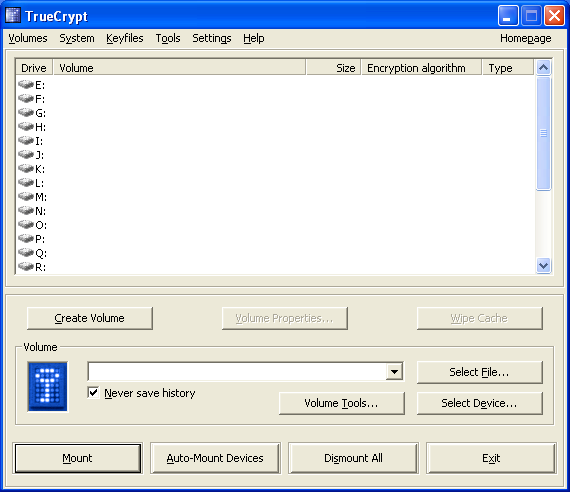Image resolution: width=571 pixels, height=492 pixels.
Task: Click the Size column header
Action: (x=334, y=68)
